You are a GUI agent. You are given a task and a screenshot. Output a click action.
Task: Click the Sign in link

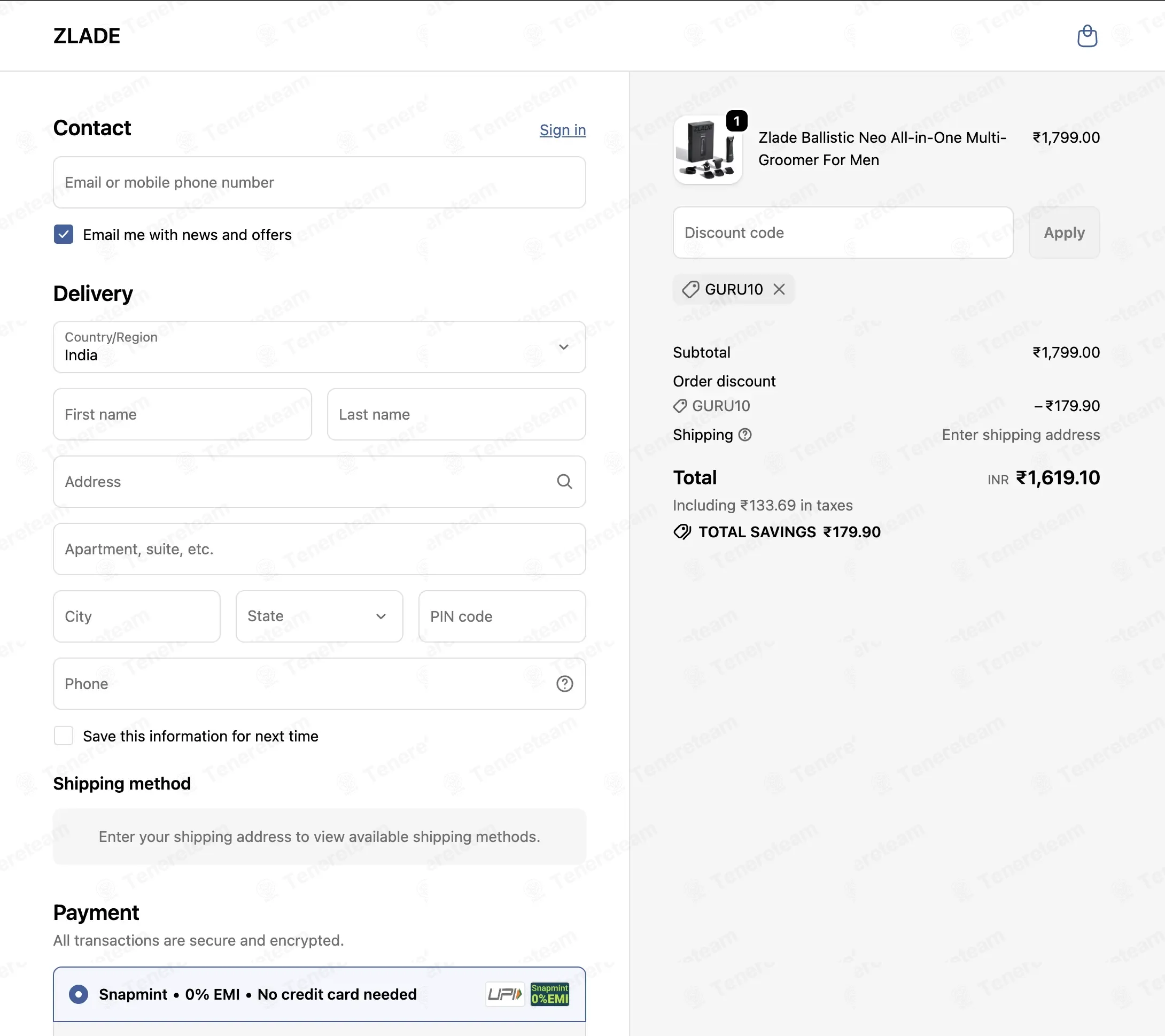563,130
